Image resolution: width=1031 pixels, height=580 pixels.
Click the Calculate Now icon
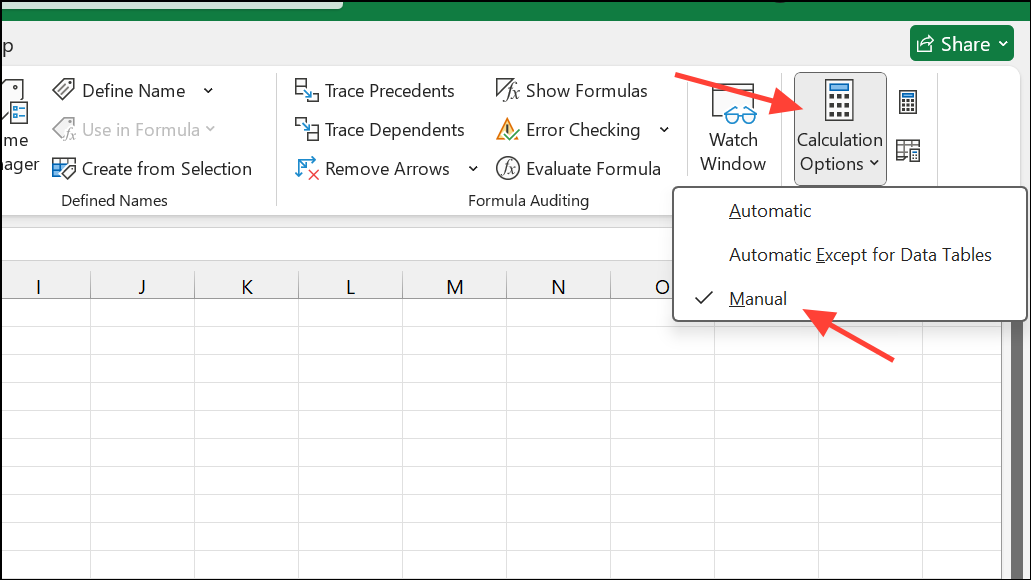coord(907,100)
